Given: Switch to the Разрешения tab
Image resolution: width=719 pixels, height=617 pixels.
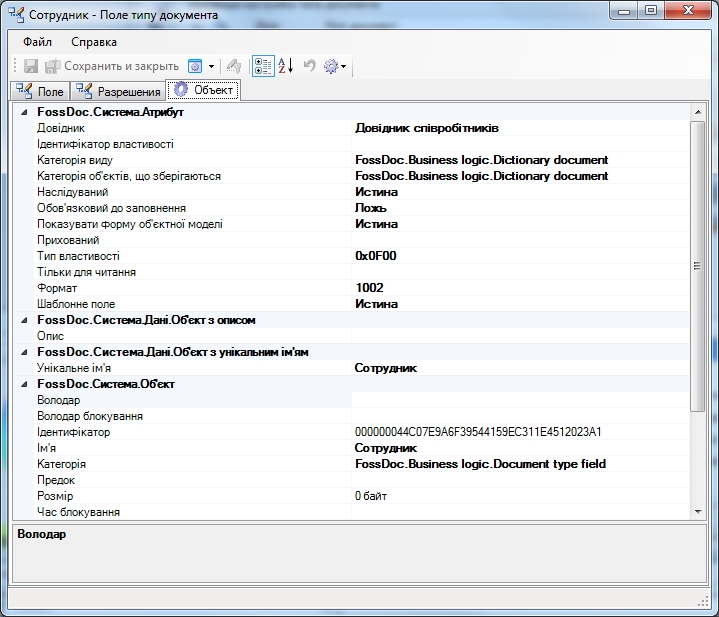Looking at the screenshot, I should pos(118,91).
